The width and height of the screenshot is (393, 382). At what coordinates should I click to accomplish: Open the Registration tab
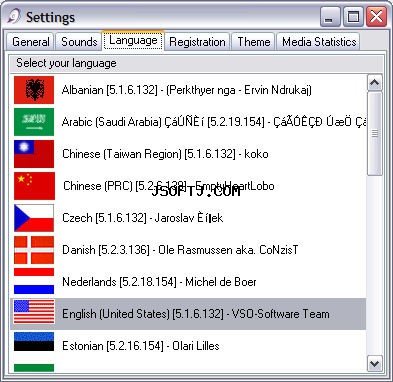pos(197,42)
